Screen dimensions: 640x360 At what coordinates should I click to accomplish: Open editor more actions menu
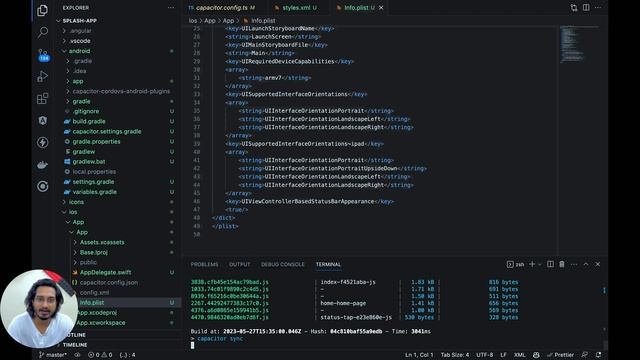click(x=598, y=8)
